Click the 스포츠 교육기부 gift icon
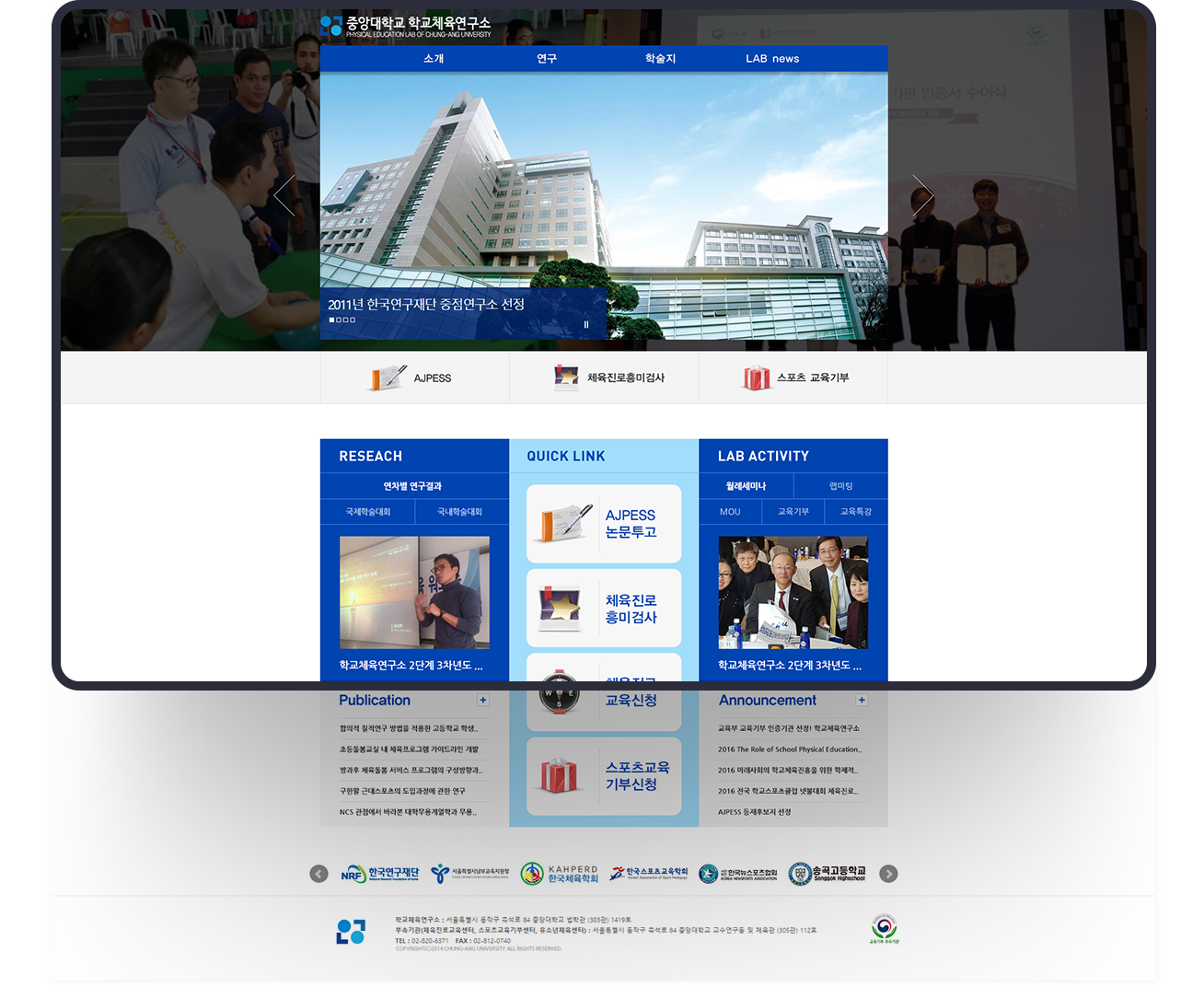Viewport: 1204px width, 987px height. point(757,377)
